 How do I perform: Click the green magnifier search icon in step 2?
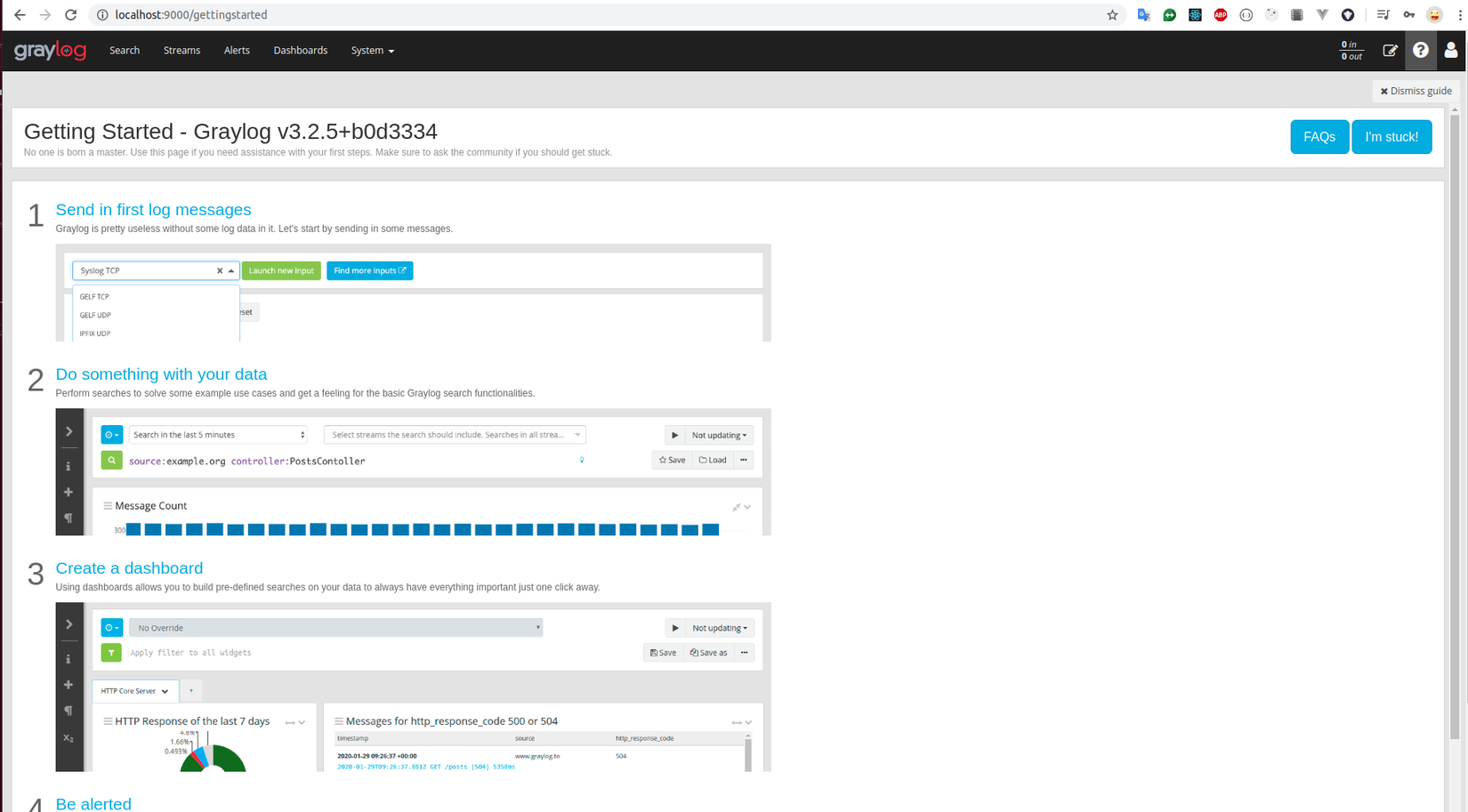[x=111, y=461]
